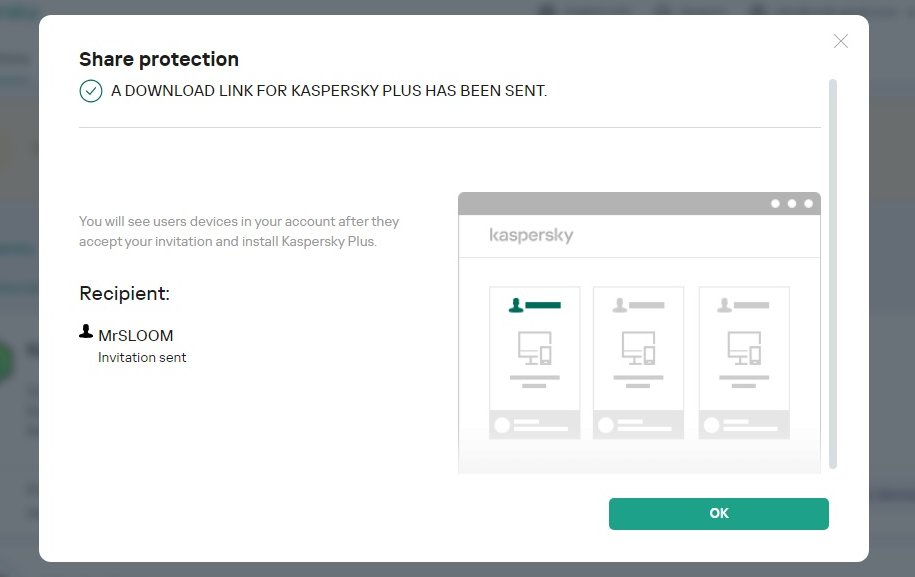Select the MrSLOOM recipient name

point(135,335)
